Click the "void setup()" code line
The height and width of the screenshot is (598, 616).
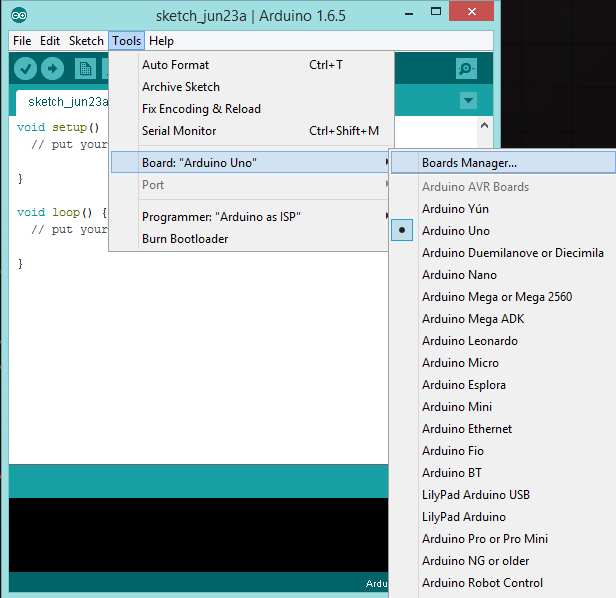coord(58,127)
